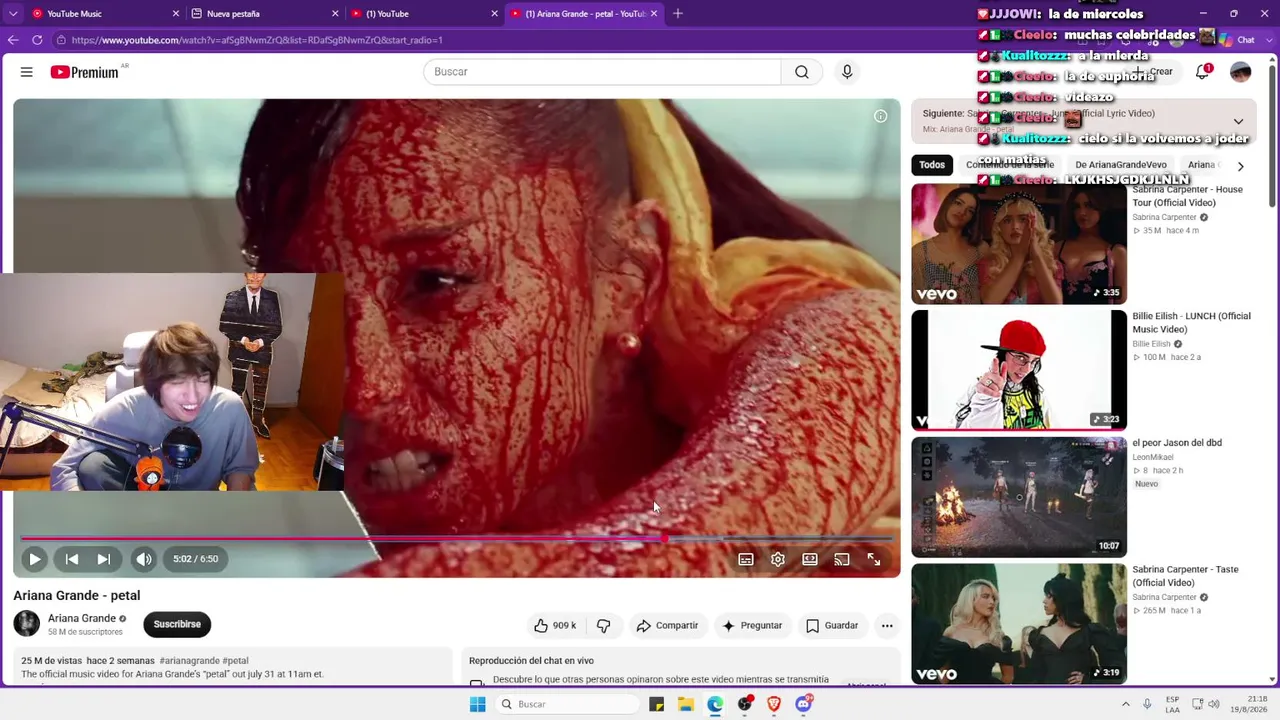Click the #petal hashtag
1280x720 pixels.
(235, 661)
